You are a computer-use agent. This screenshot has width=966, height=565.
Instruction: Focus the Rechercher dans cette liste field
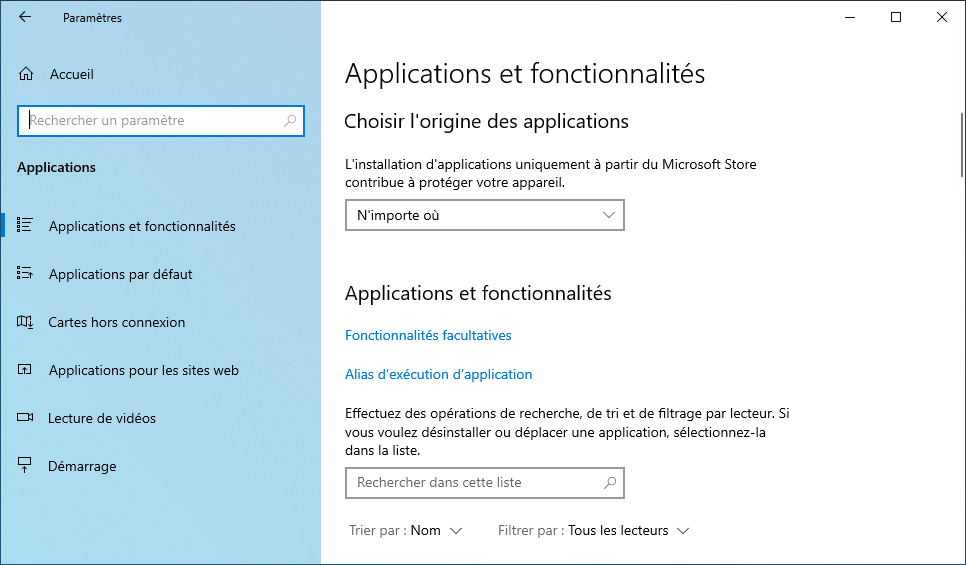pyautogui.click(x=485, y=482)
